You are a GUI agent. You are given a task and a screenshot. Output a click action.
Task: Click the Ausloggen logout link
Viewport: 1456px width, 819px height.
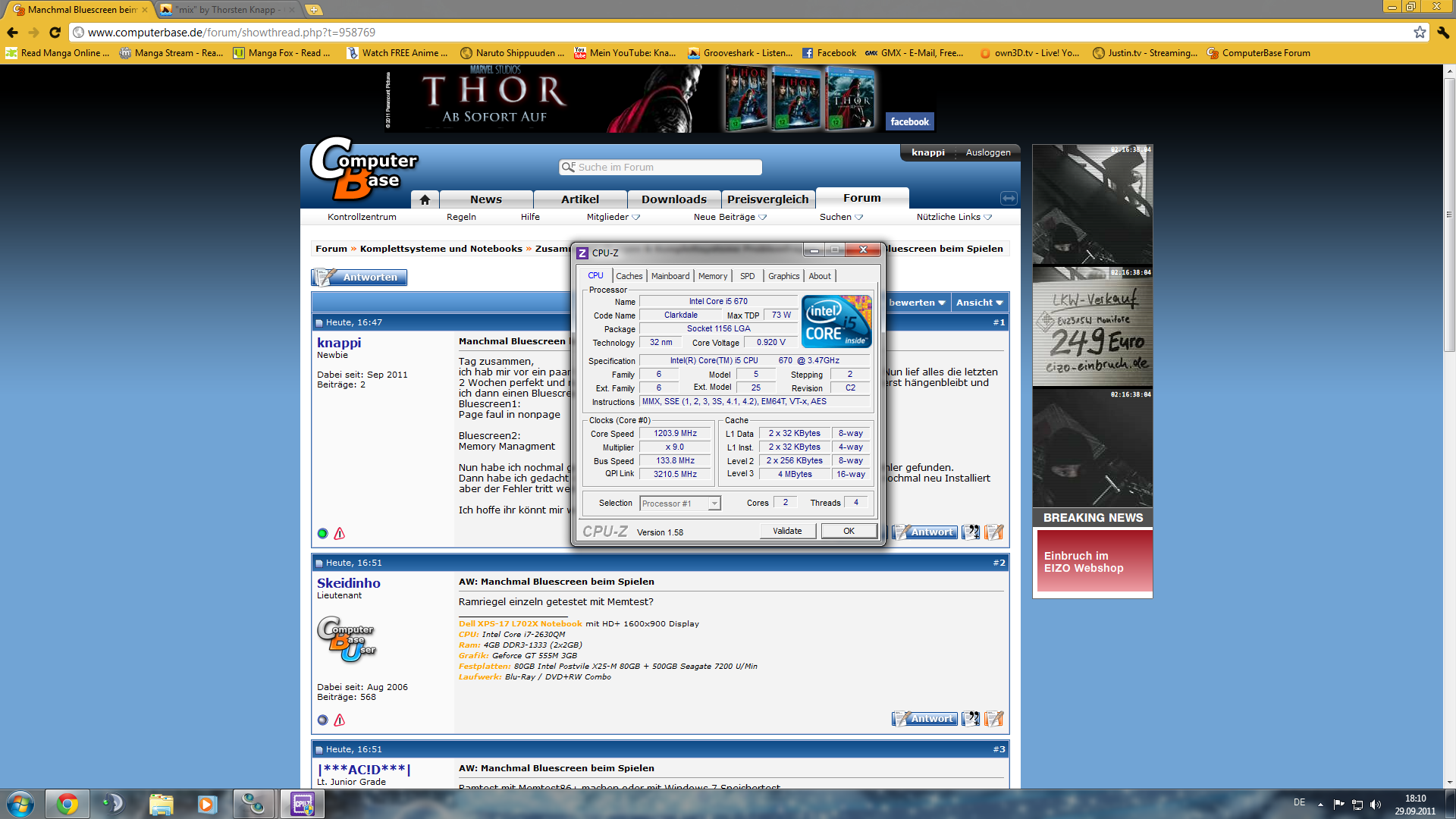pos(987,152)
